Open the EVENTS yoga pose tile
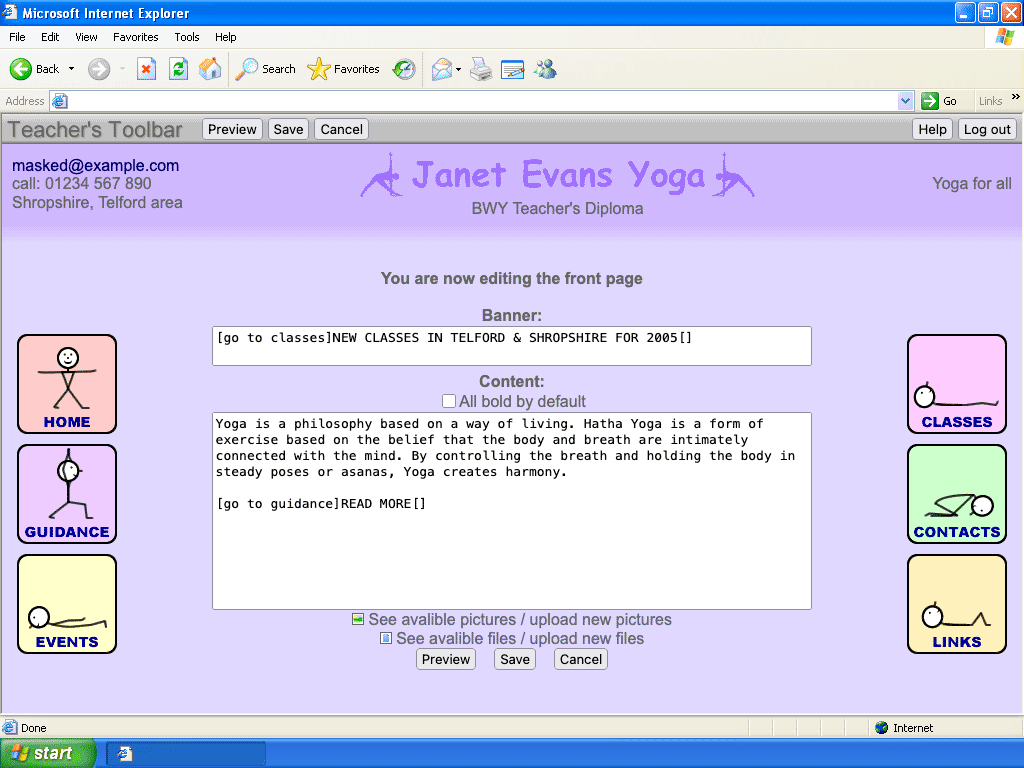 pyautogui.click(x=67, y=604)
